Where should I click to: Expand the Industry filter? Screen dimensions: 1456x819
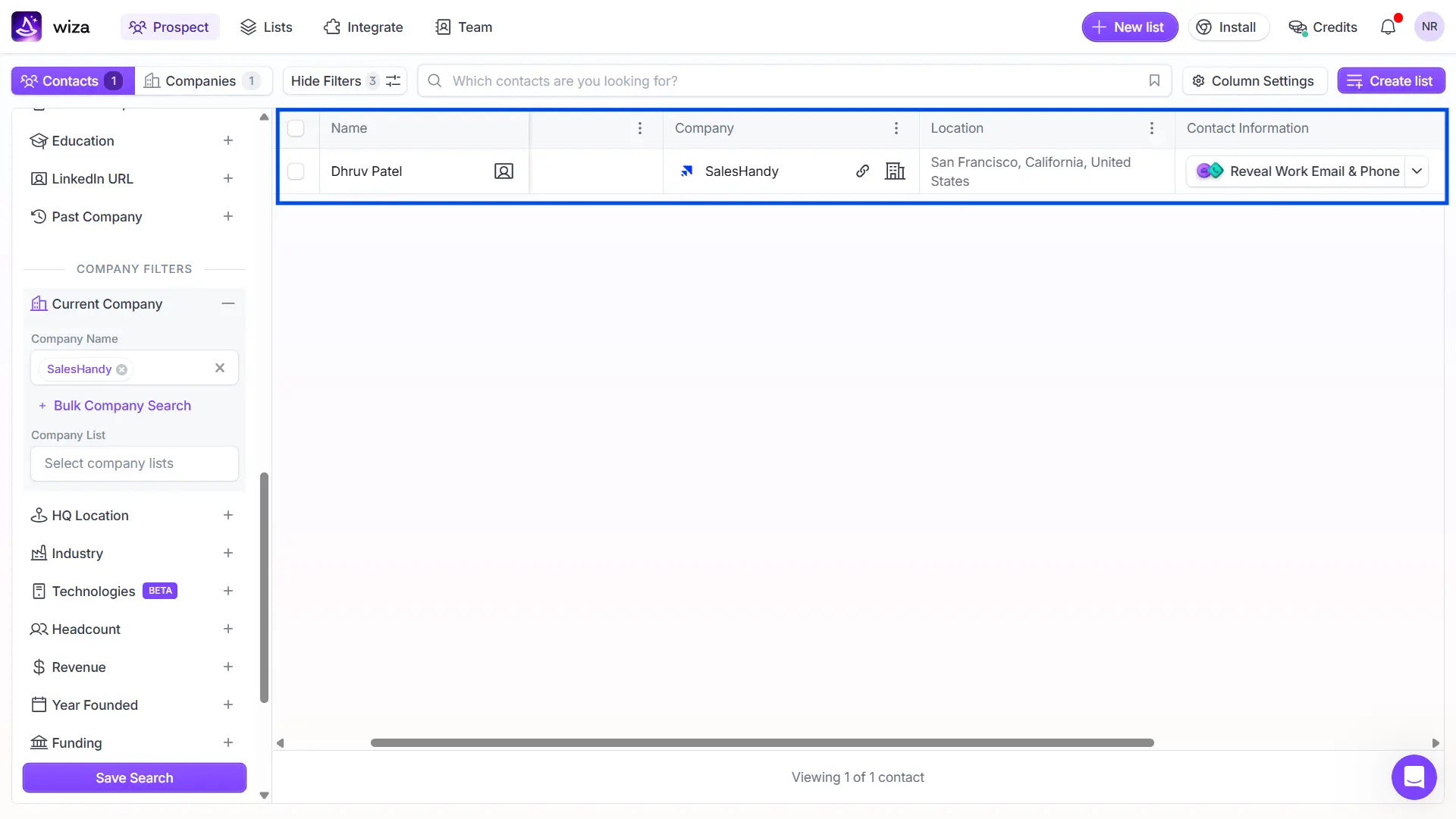pyautogui.click(x=228, y=553)
